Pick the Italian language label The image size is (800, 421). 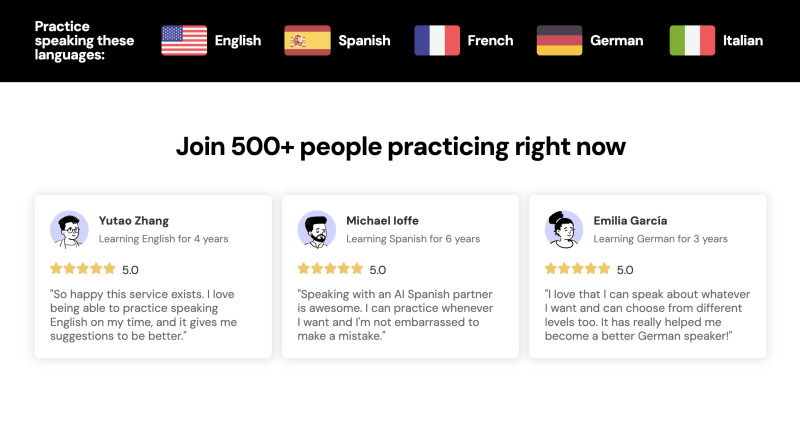click(743, 40)
